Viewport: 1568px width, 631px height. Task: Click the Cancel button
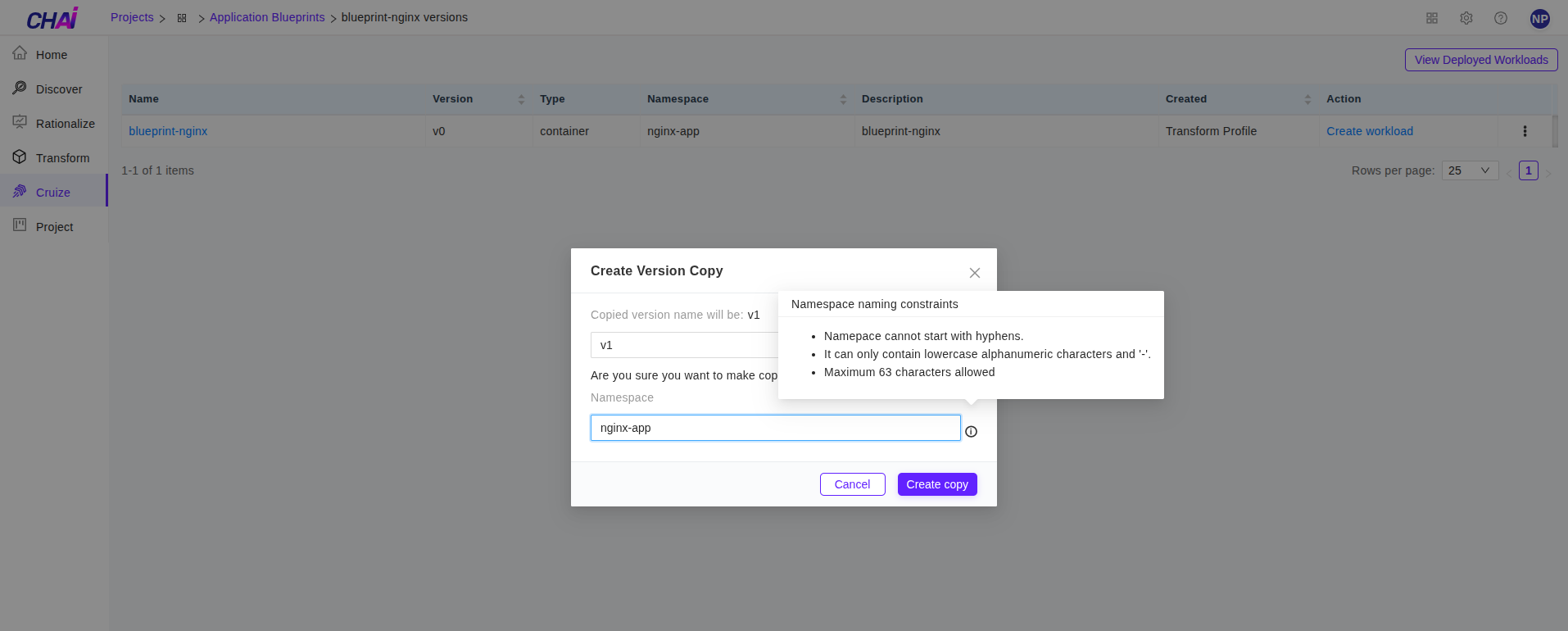[x=852, y=484]
